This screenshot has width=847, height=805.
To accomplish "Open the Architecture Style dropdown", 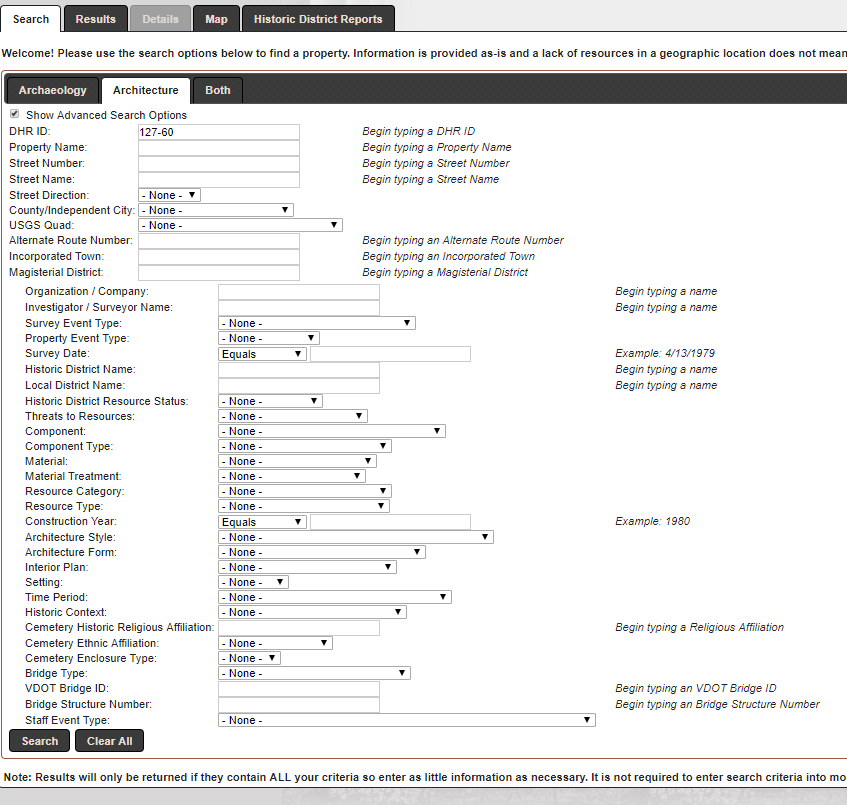I will point(356,538).
